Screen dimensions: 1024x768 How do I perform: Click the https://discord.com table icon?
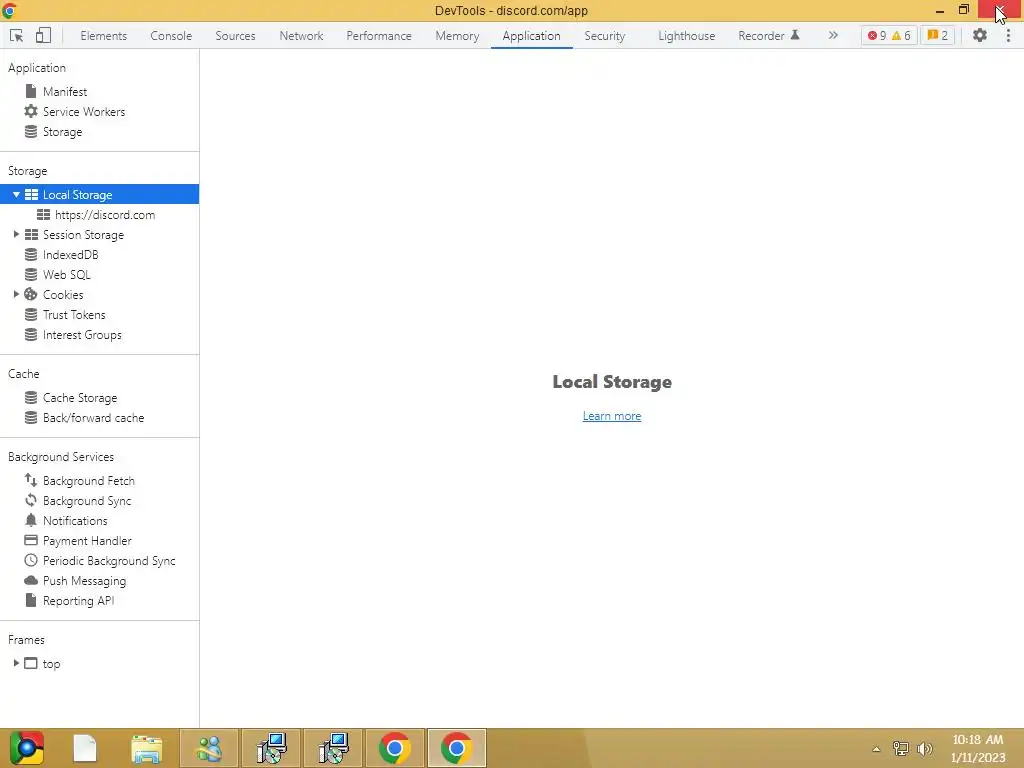(x=44, y=214)
